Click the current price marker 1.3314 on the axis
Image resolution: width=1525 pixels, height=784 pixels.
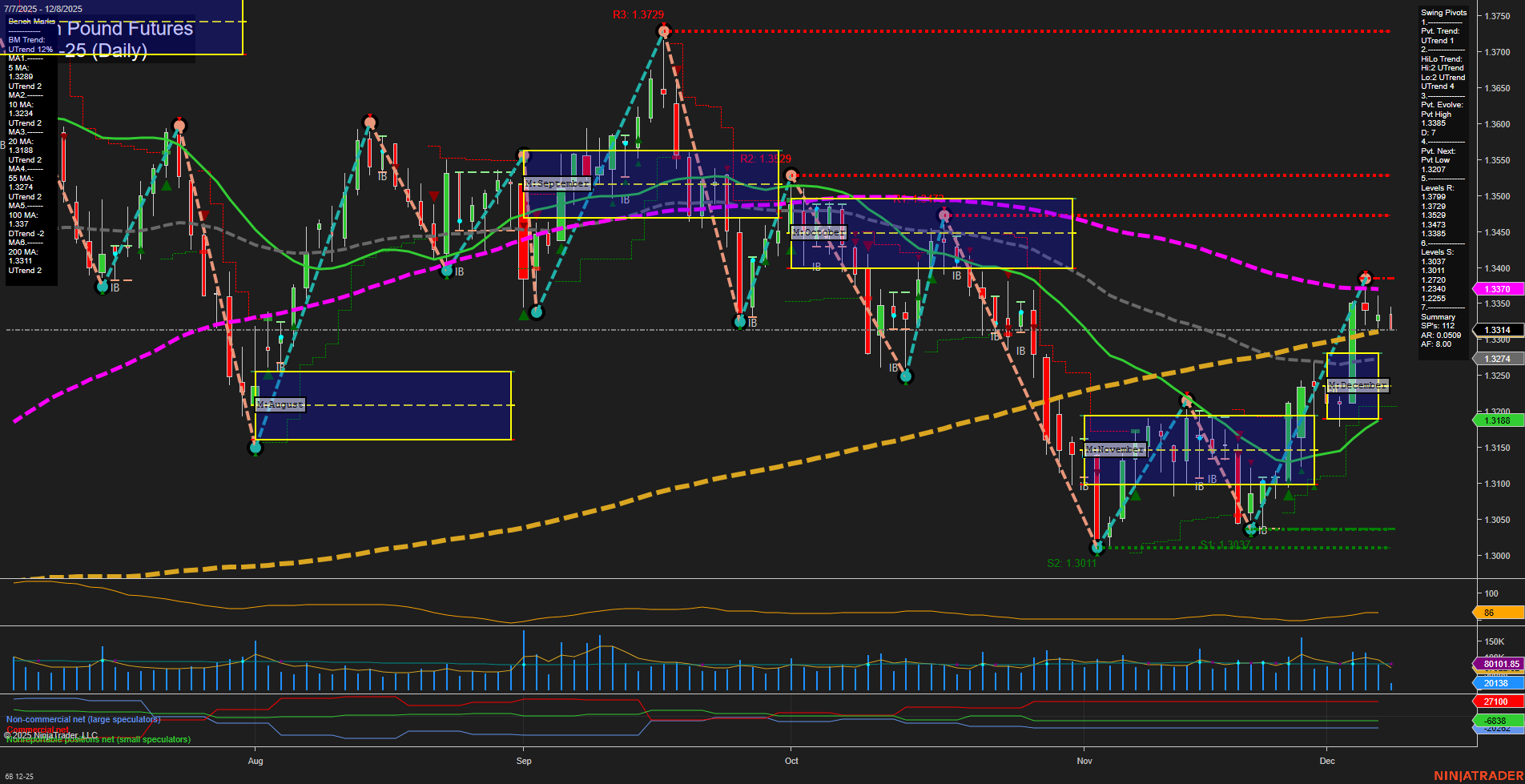pos(1496,330)
